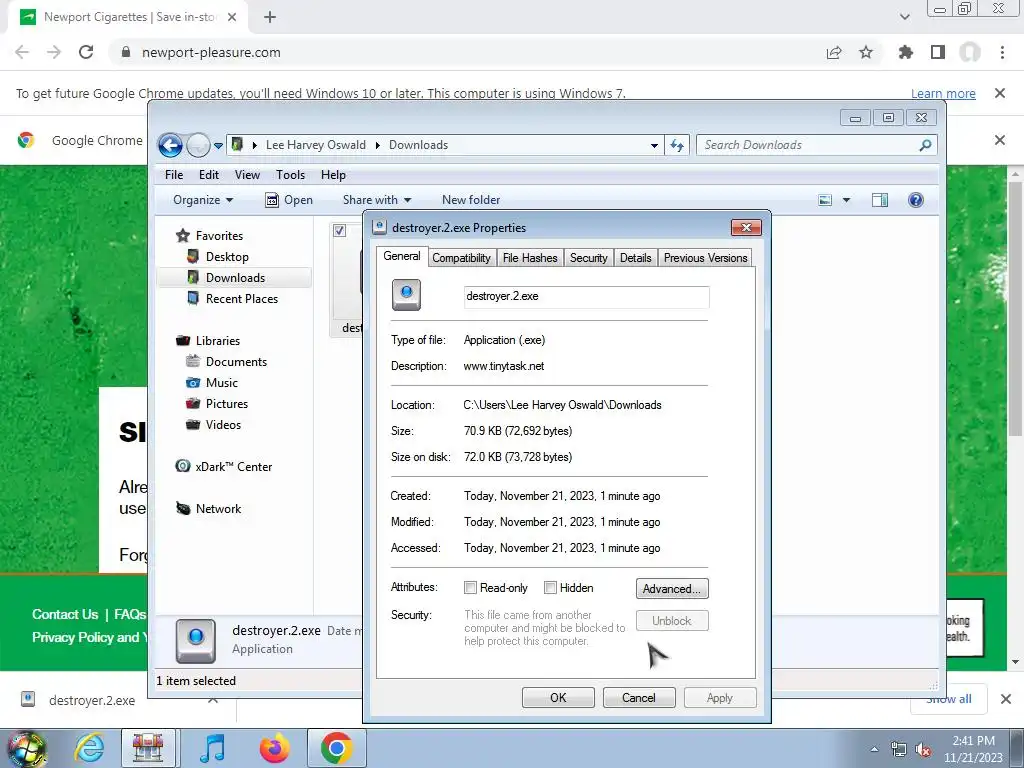Switch to the Previous Versions tab
Screen dimensions: 1024x768
705,258
